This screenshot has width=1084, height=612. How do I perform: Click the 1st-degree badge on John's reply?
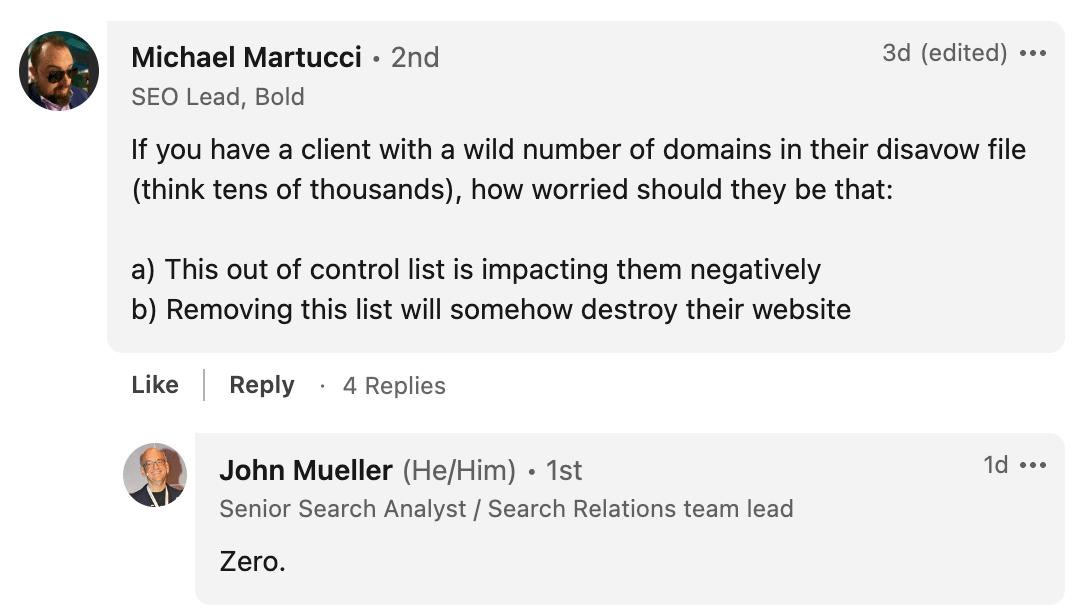565,470
